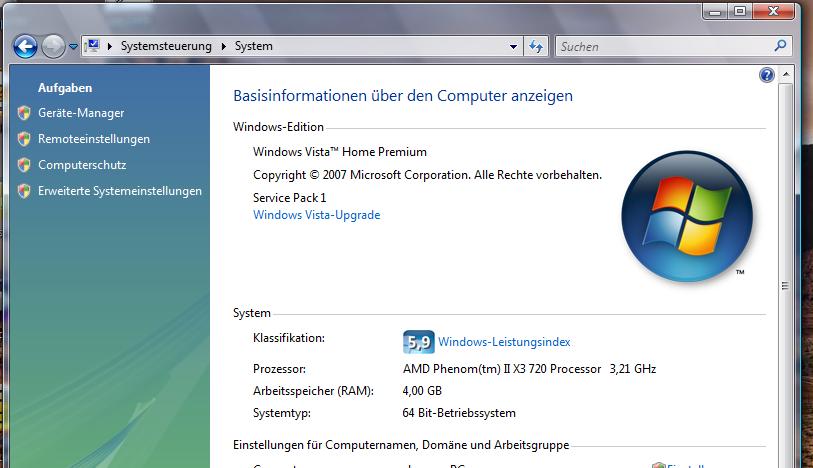Expand the arrow before Systemsteuerung
The height and width of the screenshot is (468, 813).
coord(109,46)
